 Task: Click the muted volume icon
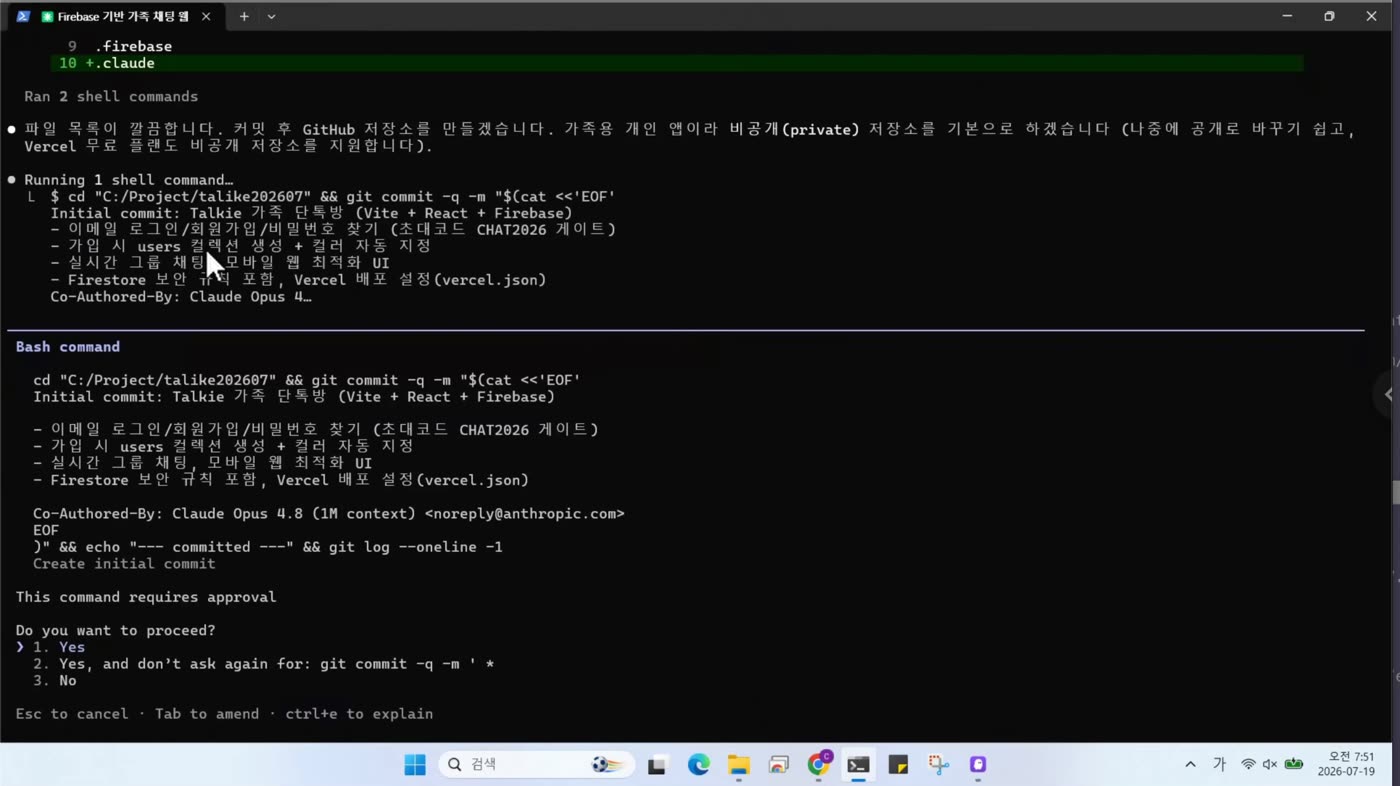click(1270, 765)
